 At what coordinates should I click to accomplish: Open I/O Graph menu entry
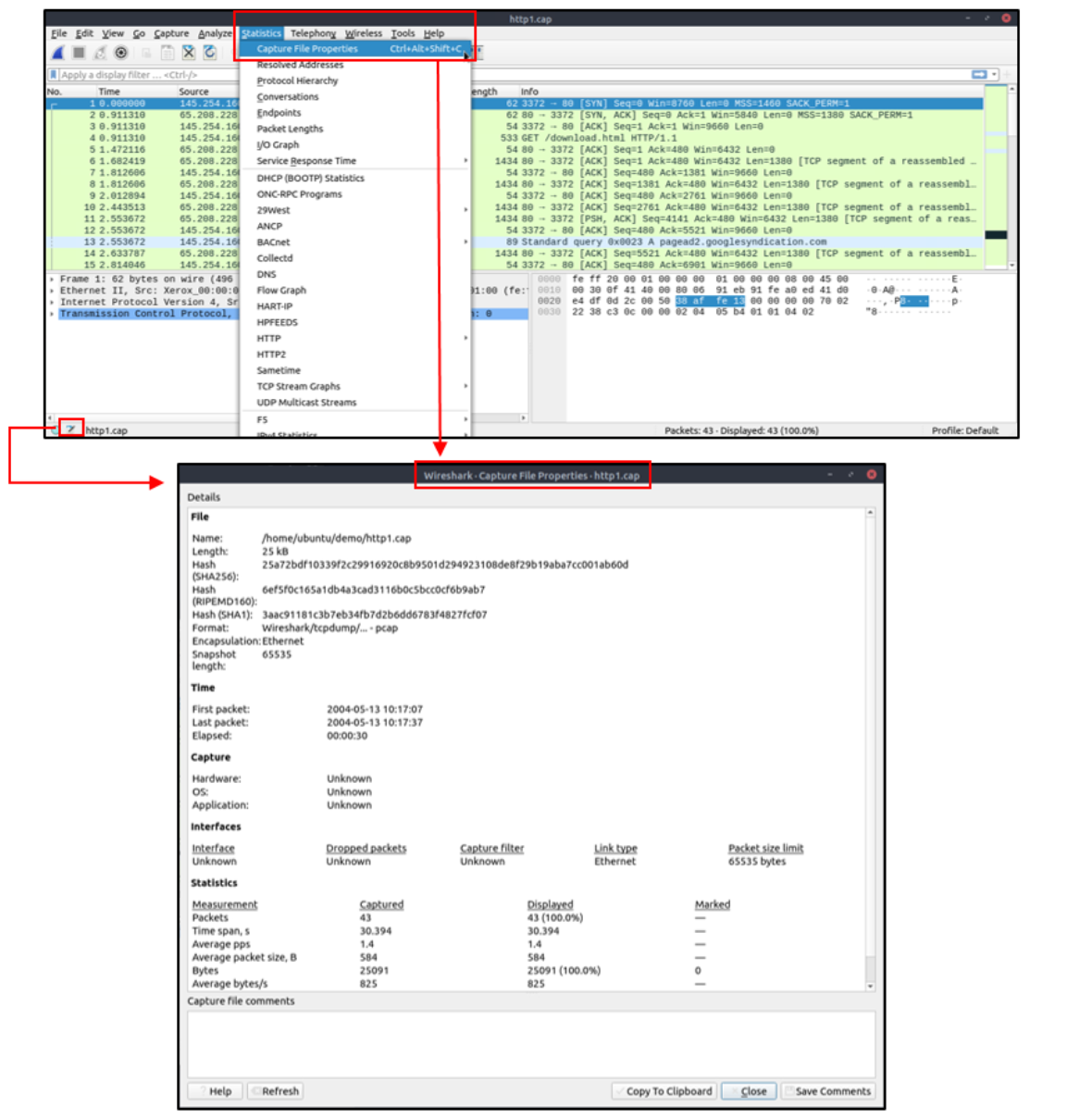click(x=355, y=144)
